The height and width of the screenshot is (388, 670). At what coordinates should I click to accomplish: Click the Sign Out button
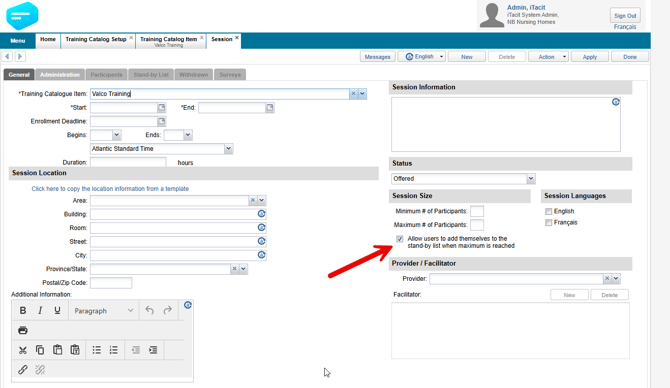tap(625, 15)
